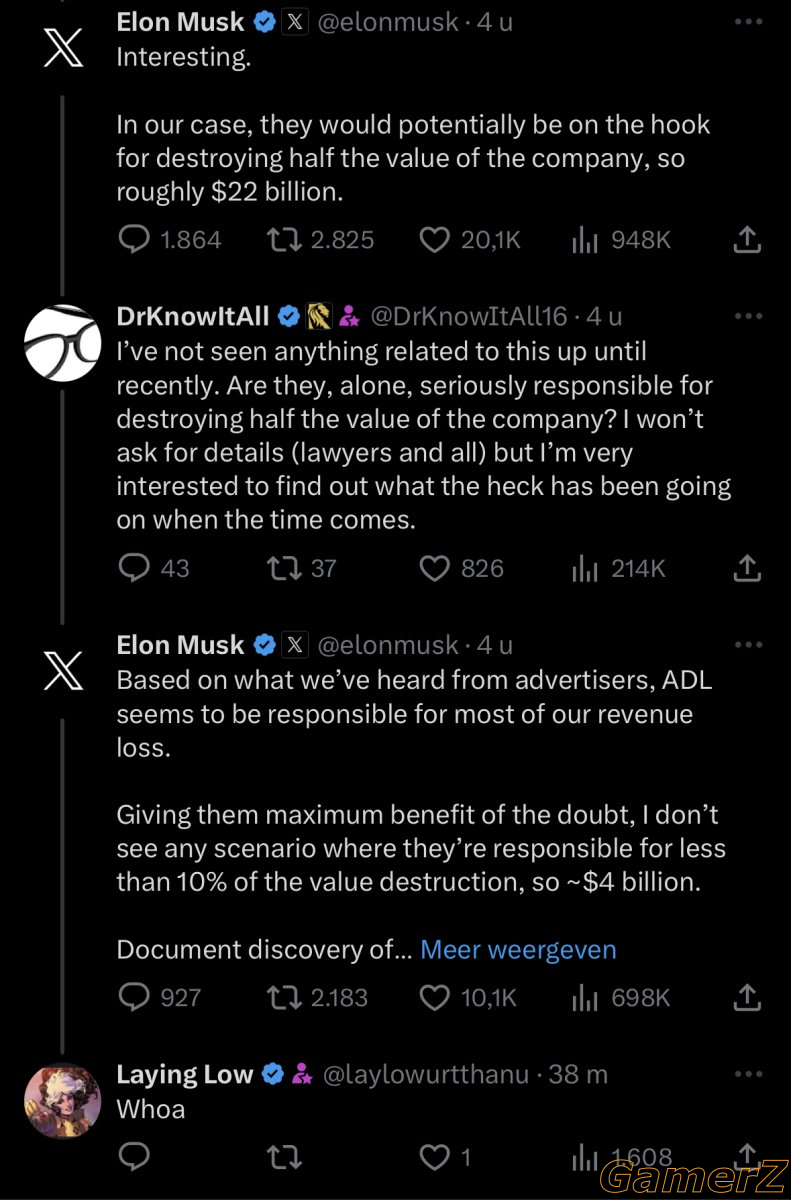Like DrKnowItAll's tweet with 826 likes
This screenshot has height=1200, width=791.
(x=460, y=569)
